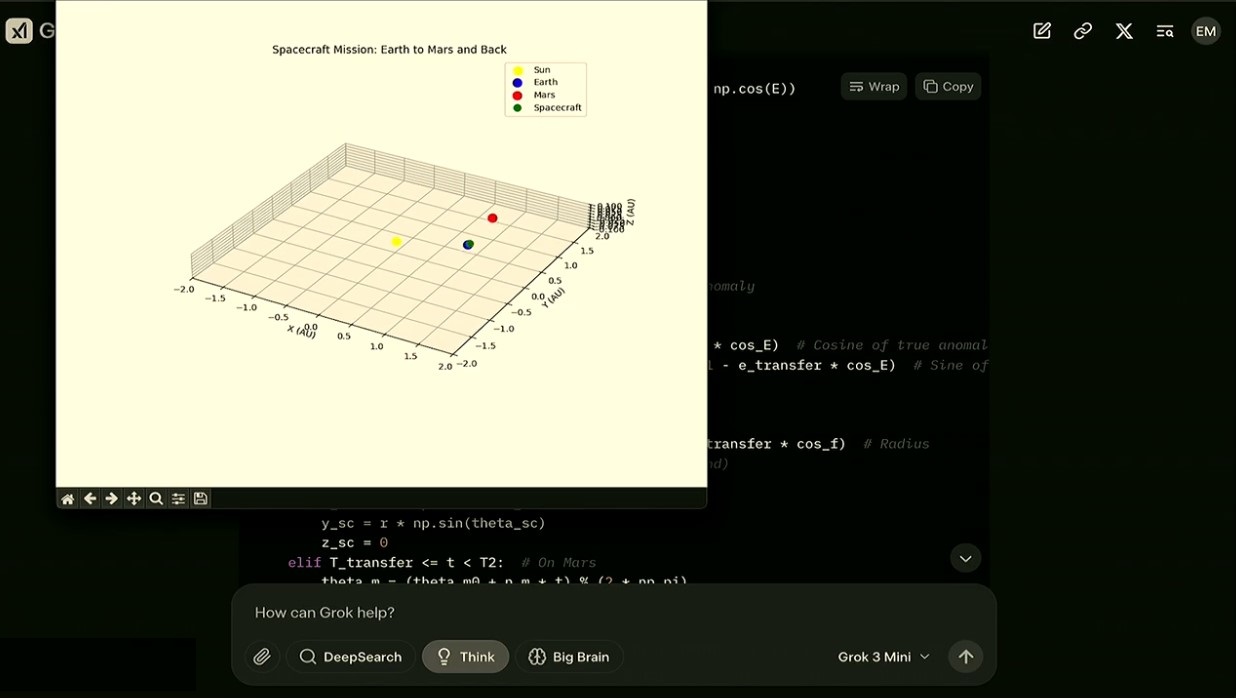Toggle the Think mode
Screen dimensions: 1236x699
tap(465, 657)
